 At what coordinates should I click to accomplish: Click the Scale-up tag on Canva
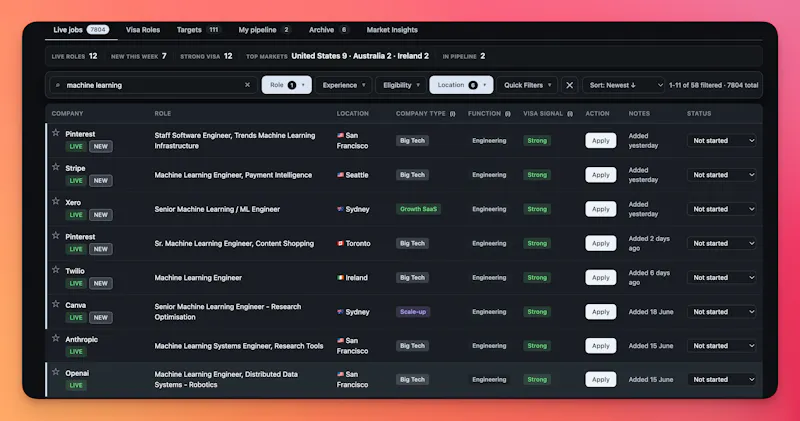click(x=413, y=312)
